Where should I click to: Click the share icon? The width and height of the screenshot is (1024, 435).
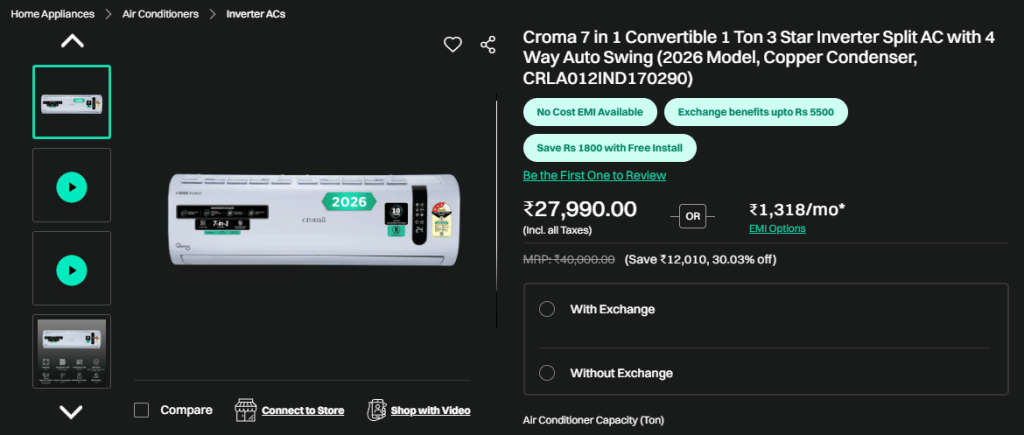pos(488,44)
